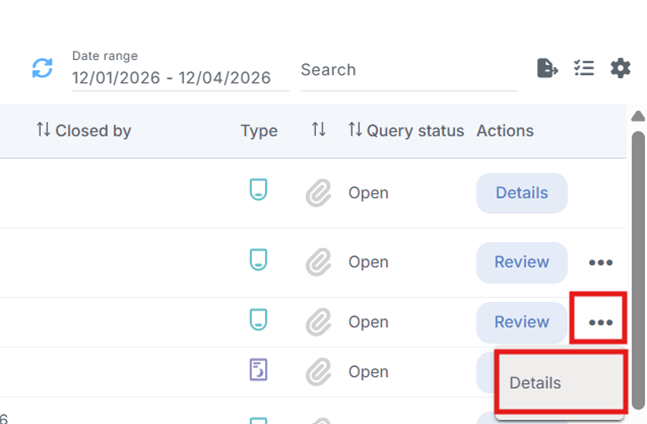Click the paperclip attachment in first row
The width and height of the screenshot is (647, 424).
click(x=318, y=193)
